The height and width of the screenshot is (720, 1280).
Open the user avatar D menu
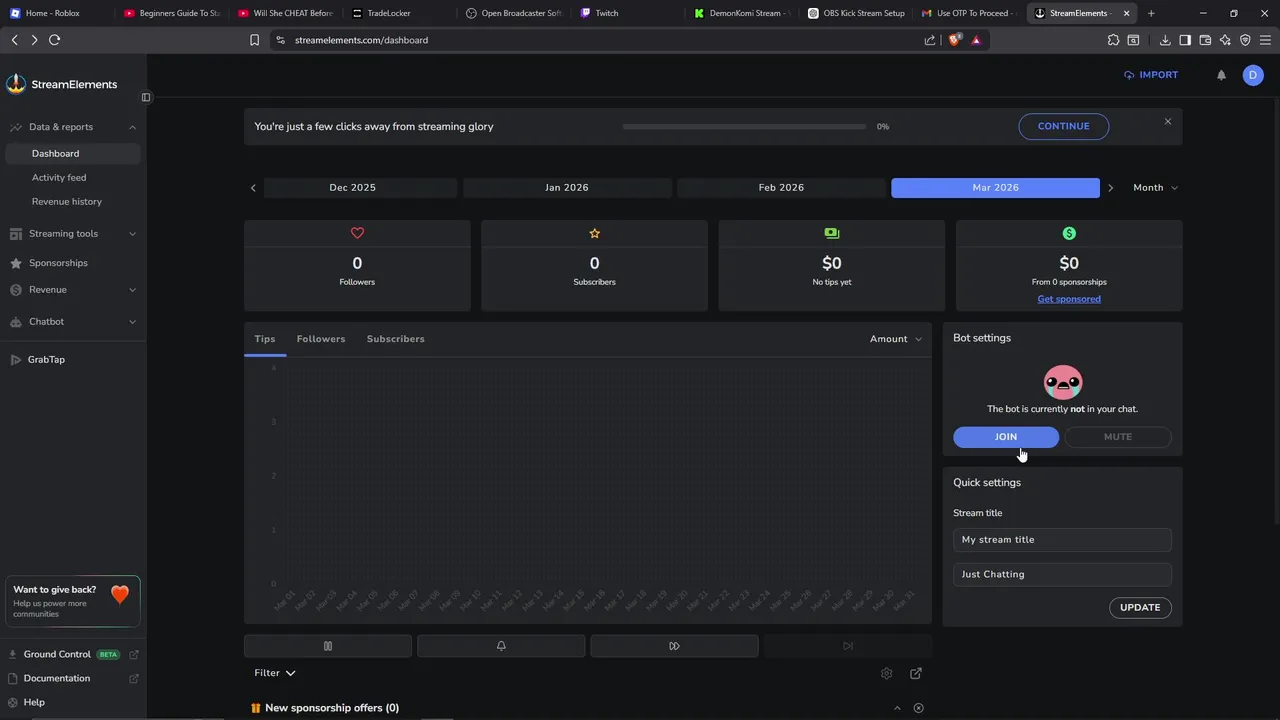coord(1253,75)
